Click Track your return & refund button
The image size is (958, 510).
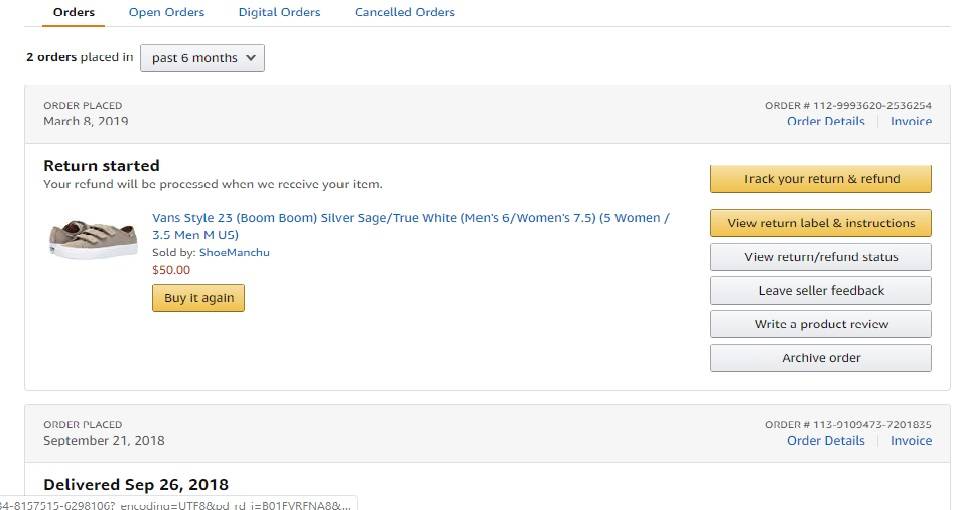(x=821, y=179)
